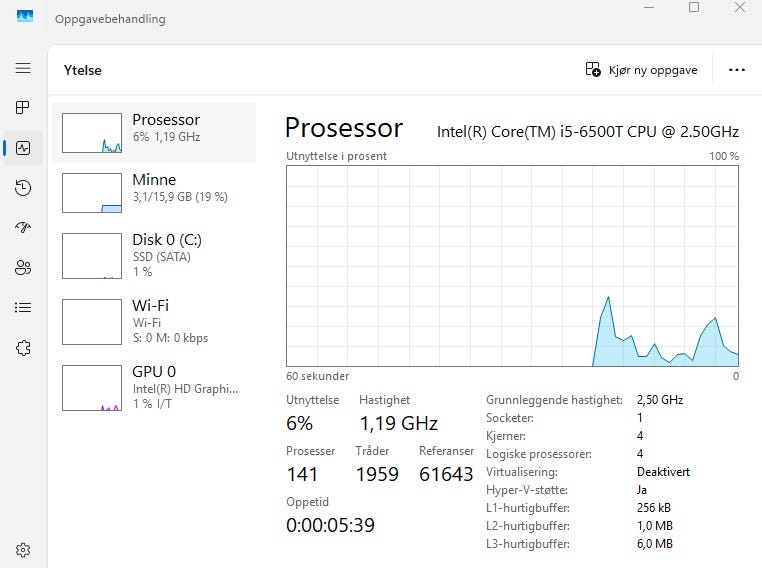Click the Utnyttelse i prosent label
Image resolution: width=762 pixels, height=568 pixels.
[336, 156]
